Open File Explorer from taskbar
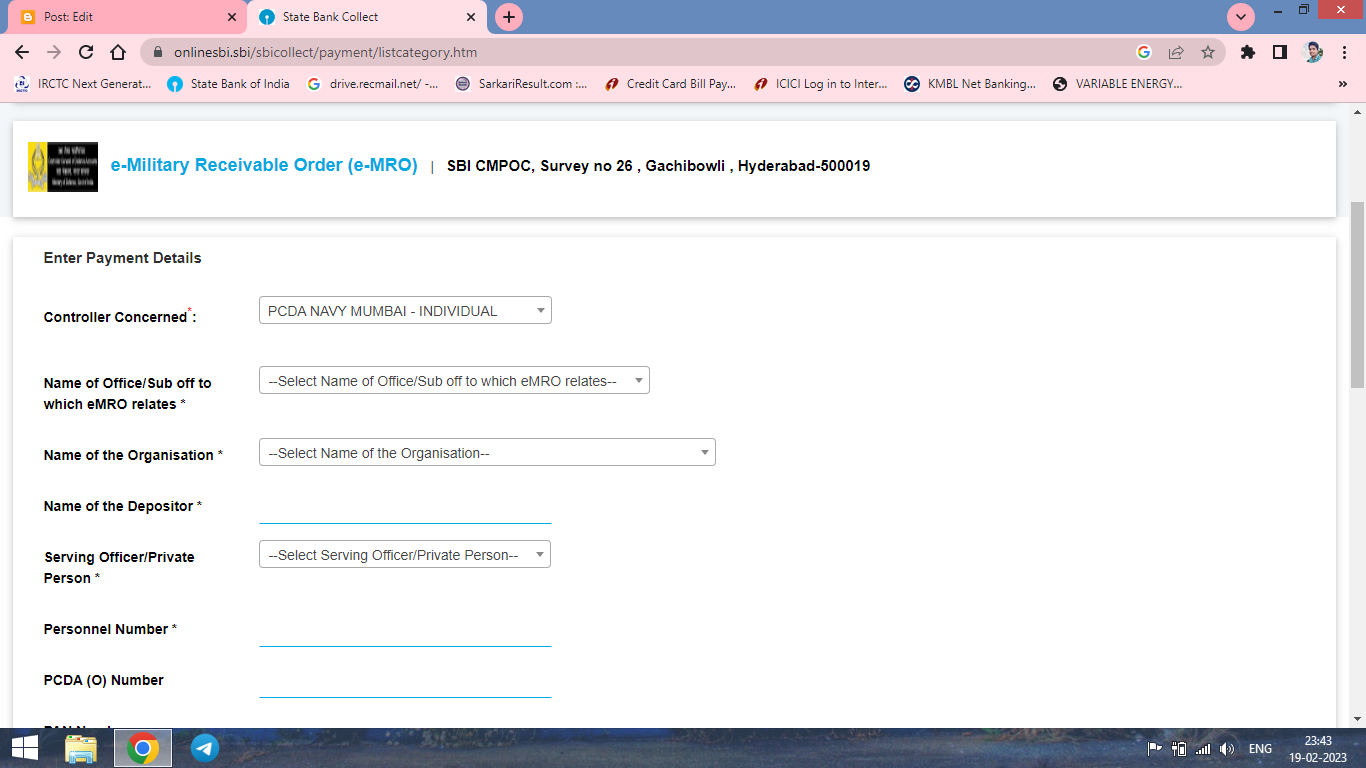 [81, 747]
